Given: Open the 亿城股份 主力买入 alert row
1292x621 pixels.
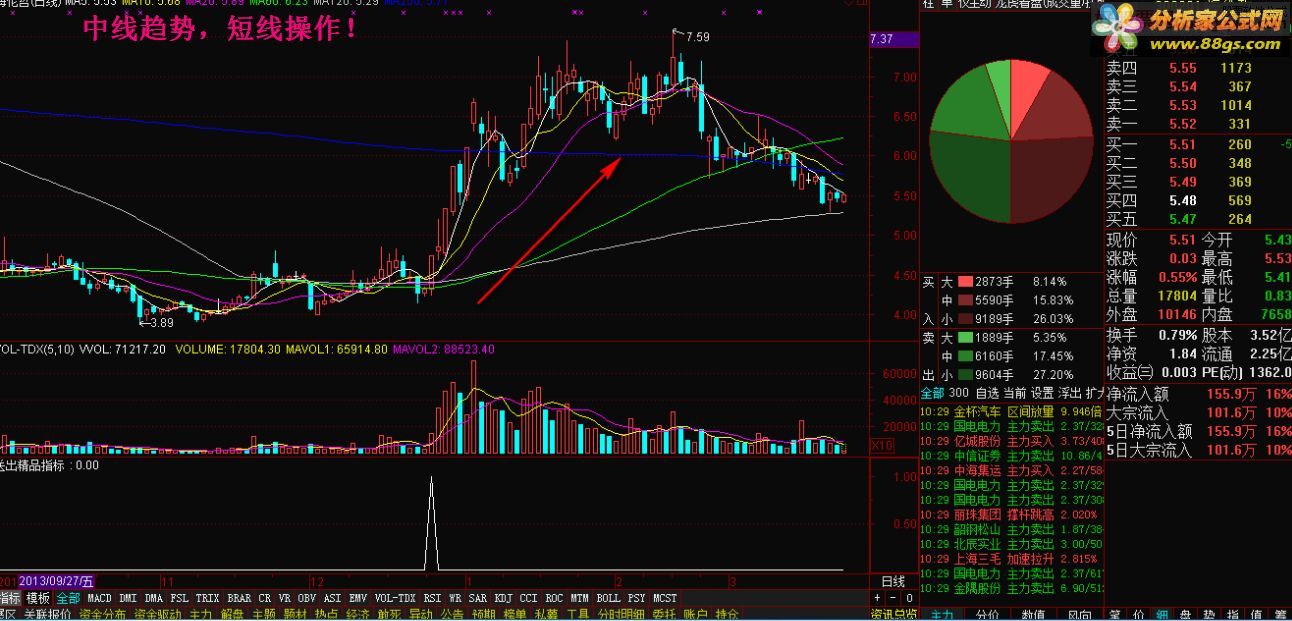Looking at the screenshot, I should (1011, 440).
